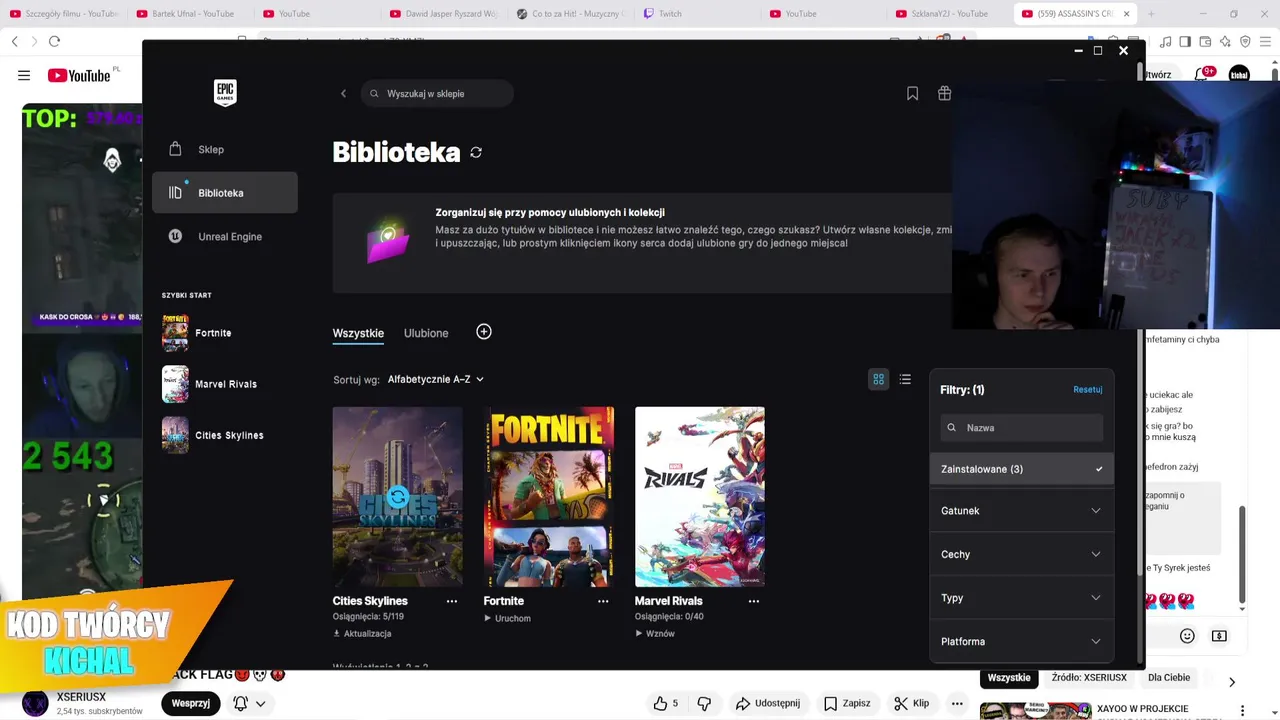Screen dimensions: 1280x720
Task: Reset filters with Resetuj link
Action: pyautogui.click(x=1087, y=389)
